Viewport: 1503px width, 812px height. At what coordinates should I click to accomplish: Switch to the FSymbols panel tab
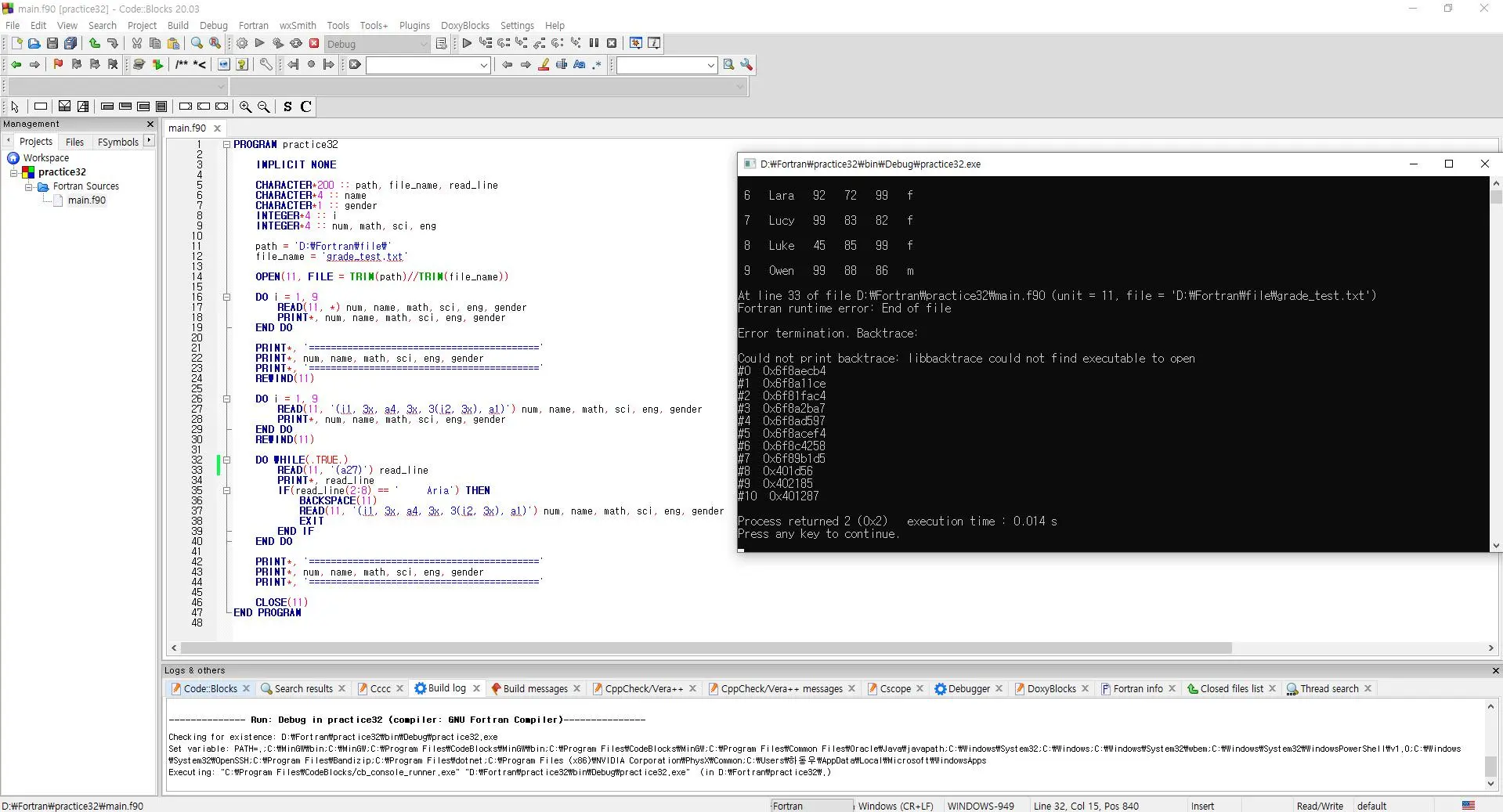[118, 142]
